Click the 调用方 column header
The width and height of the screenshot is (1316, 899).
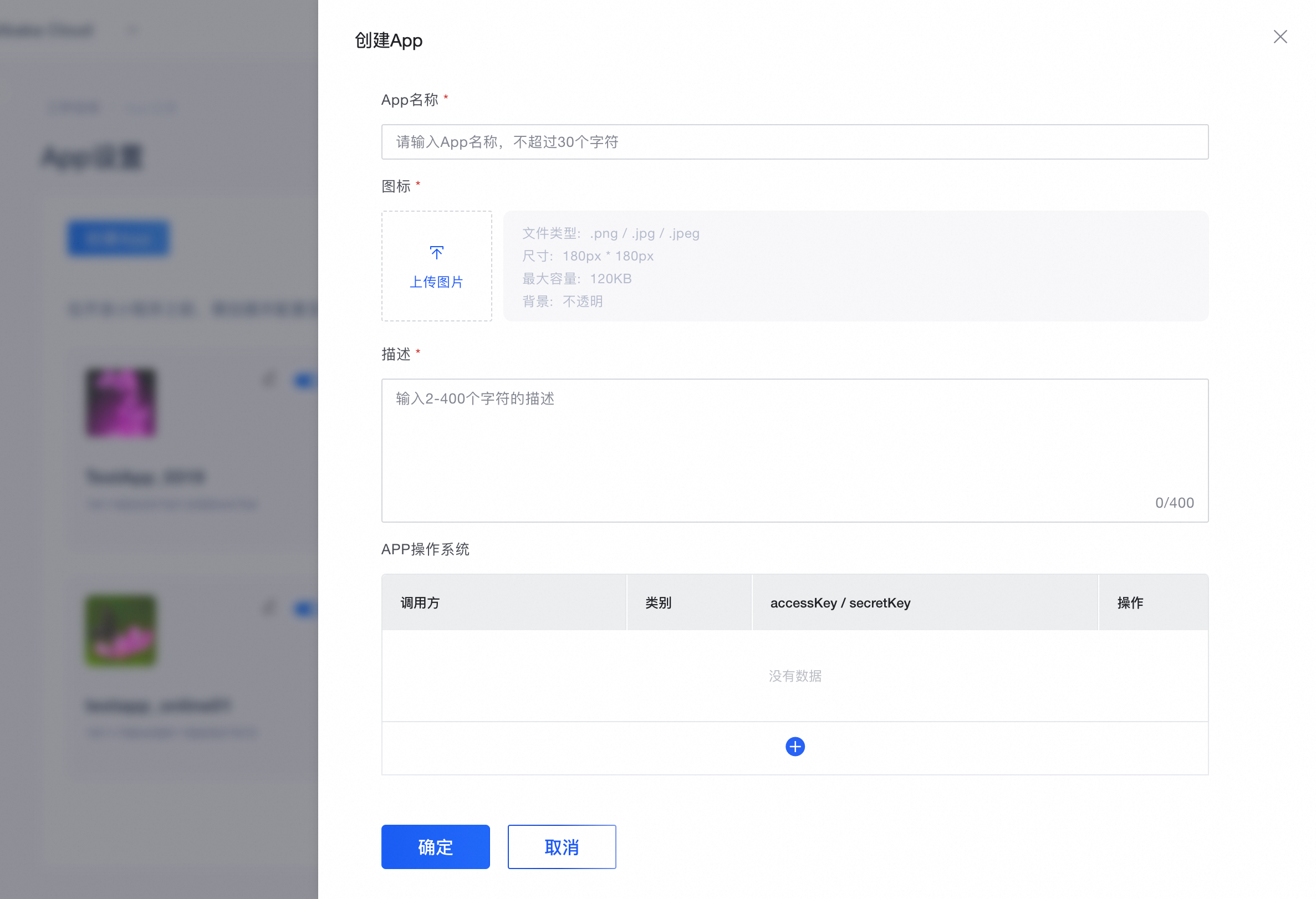420,603
